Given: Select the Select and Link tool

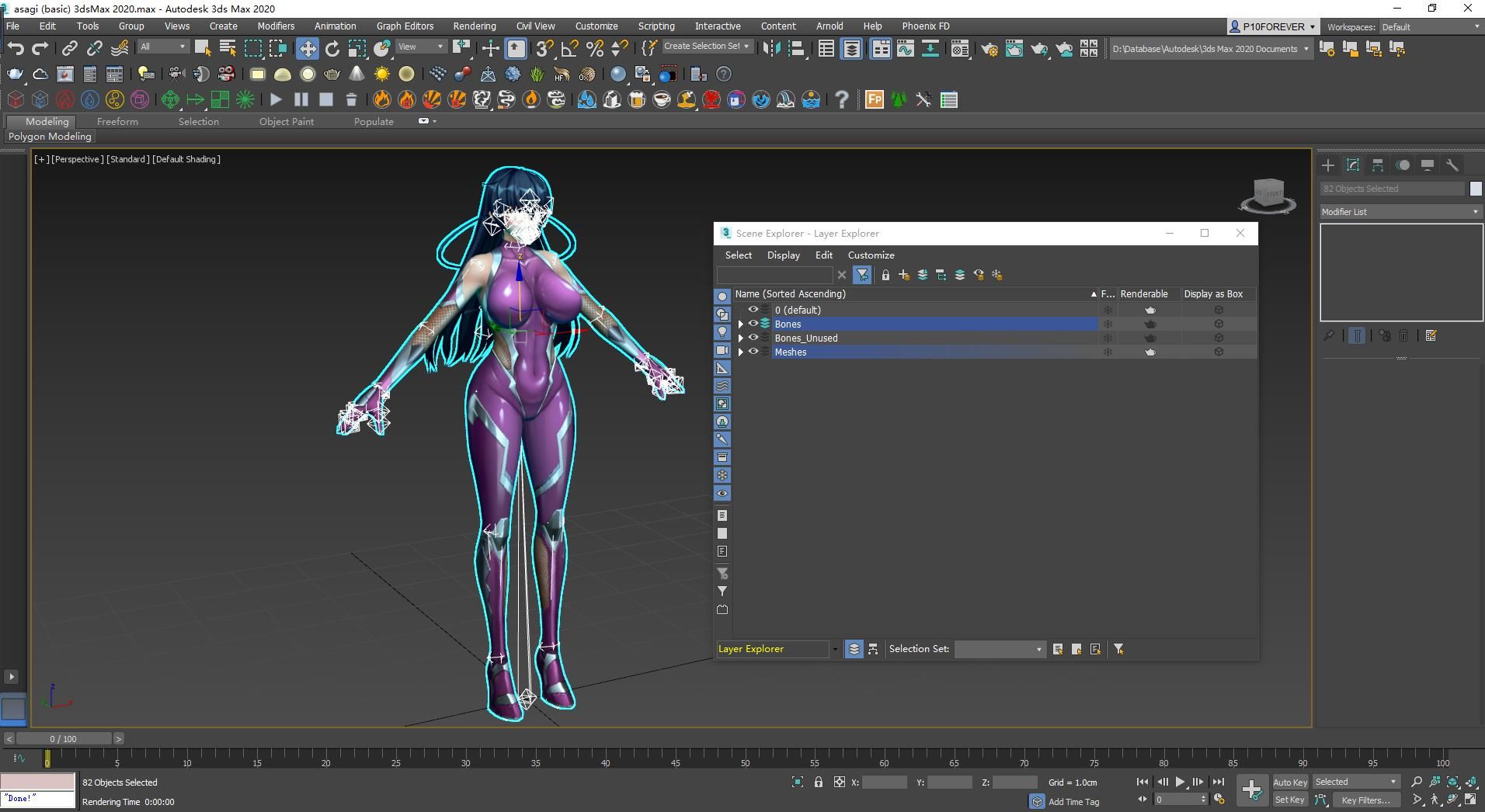Looking at the screenshot, I should [69, 48].
